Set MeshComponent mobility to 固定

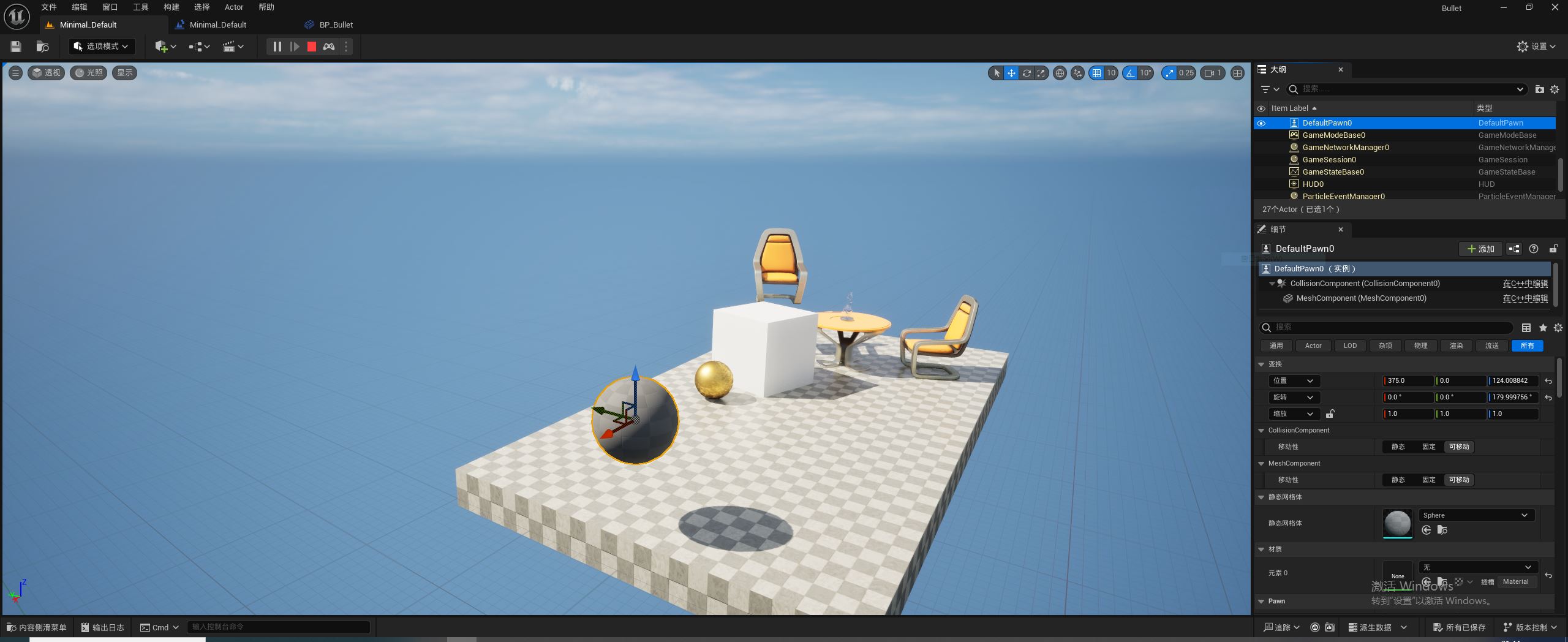point(1428,480)
